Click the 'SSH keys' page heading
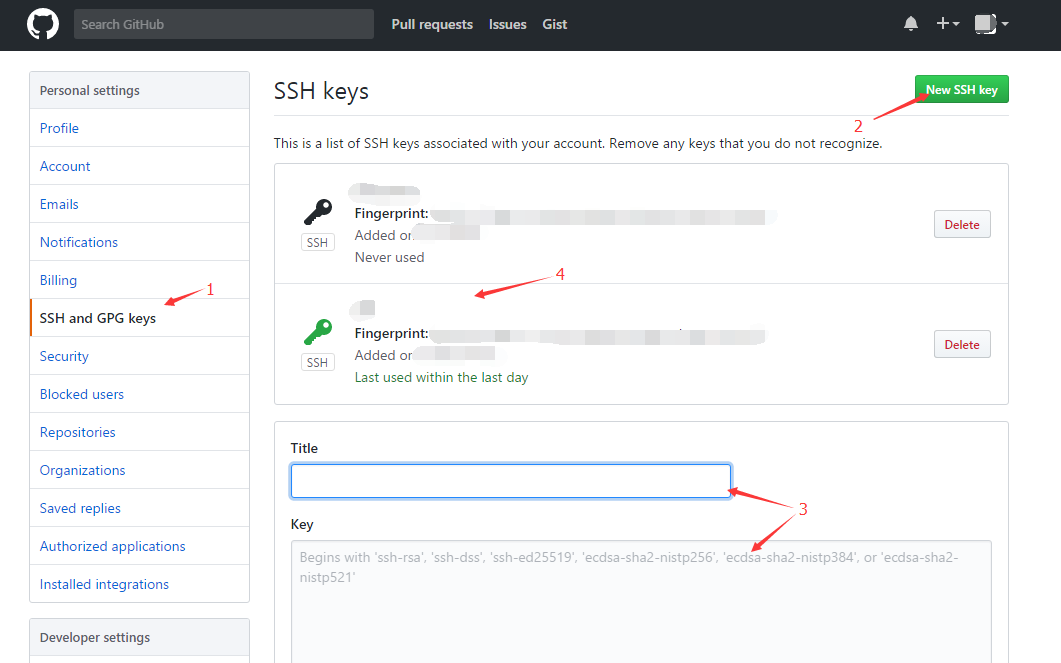Viewport: 1061px width, 663px height. [321, 91]
